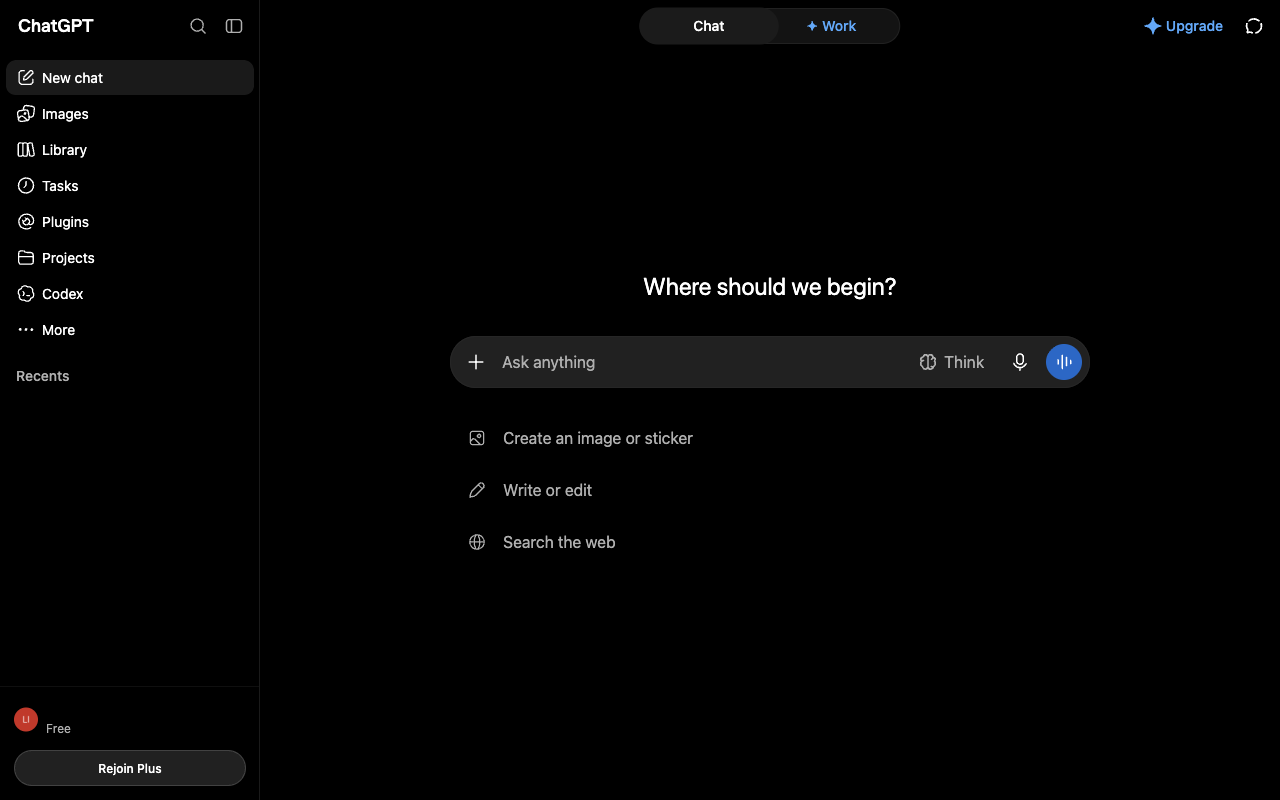Start voice mode with the blue waveform button
This screenshot has height=800, width=1280.
(x=1064, y=362)
